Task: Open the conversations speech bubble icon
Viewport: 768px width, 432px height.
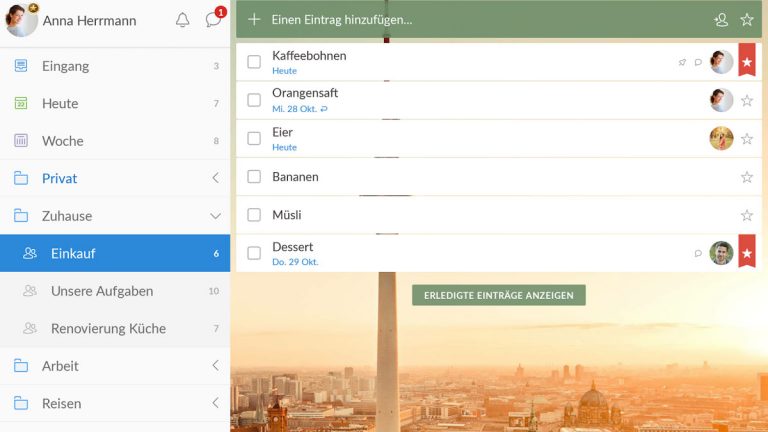Action: (x=213, y=20)
